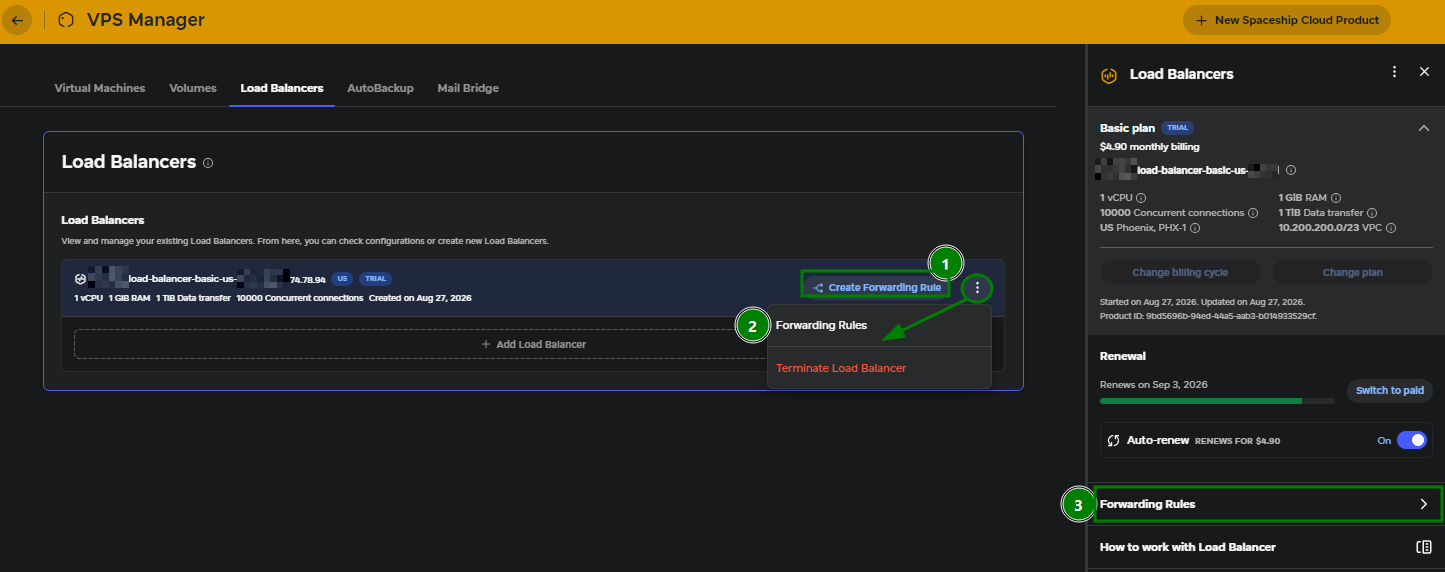Open the load balancer row three-dot menu

(x=977, y=288)
